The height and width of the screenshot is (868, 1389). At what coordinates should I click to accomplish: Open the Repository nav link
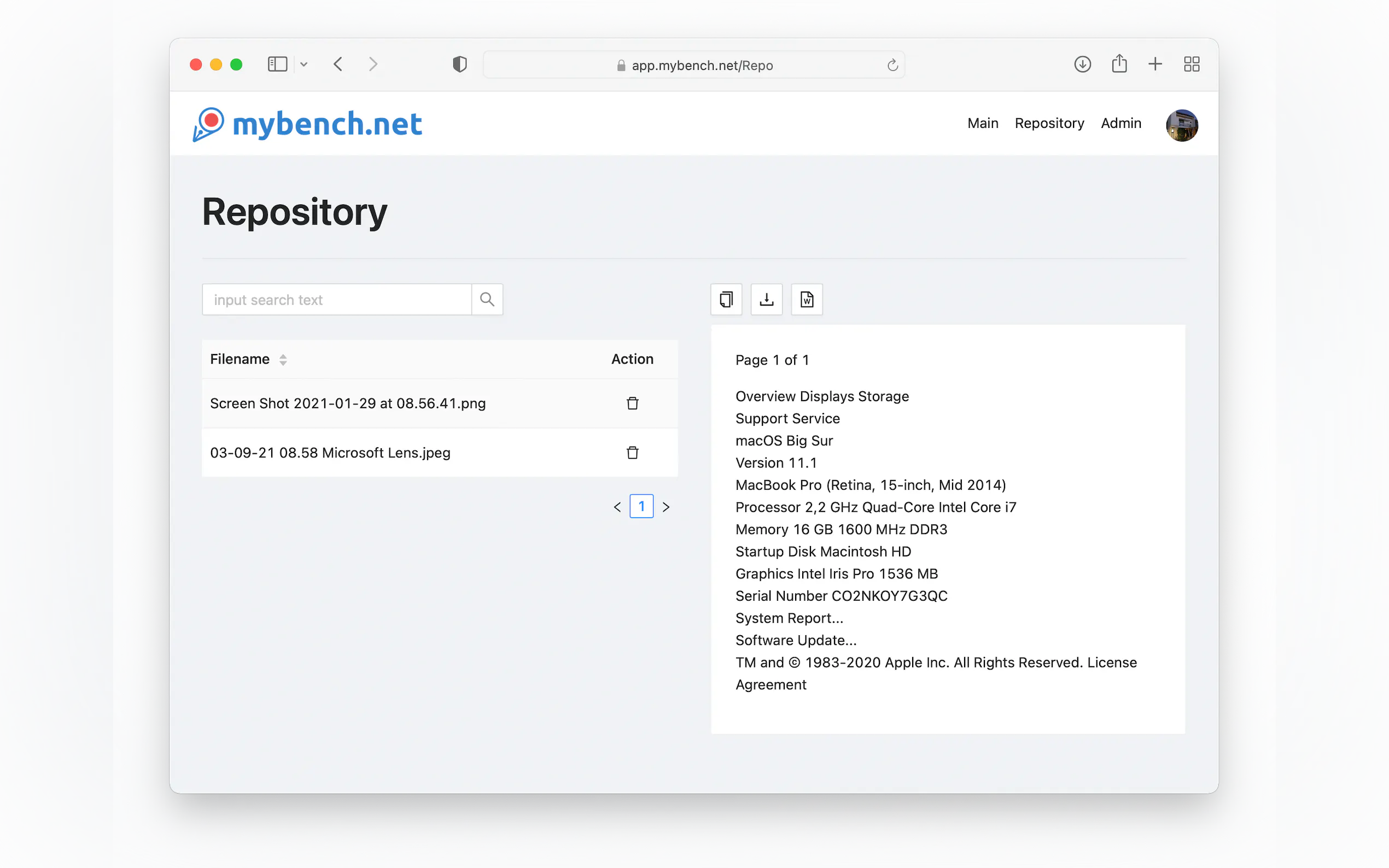coord(1049,123)
